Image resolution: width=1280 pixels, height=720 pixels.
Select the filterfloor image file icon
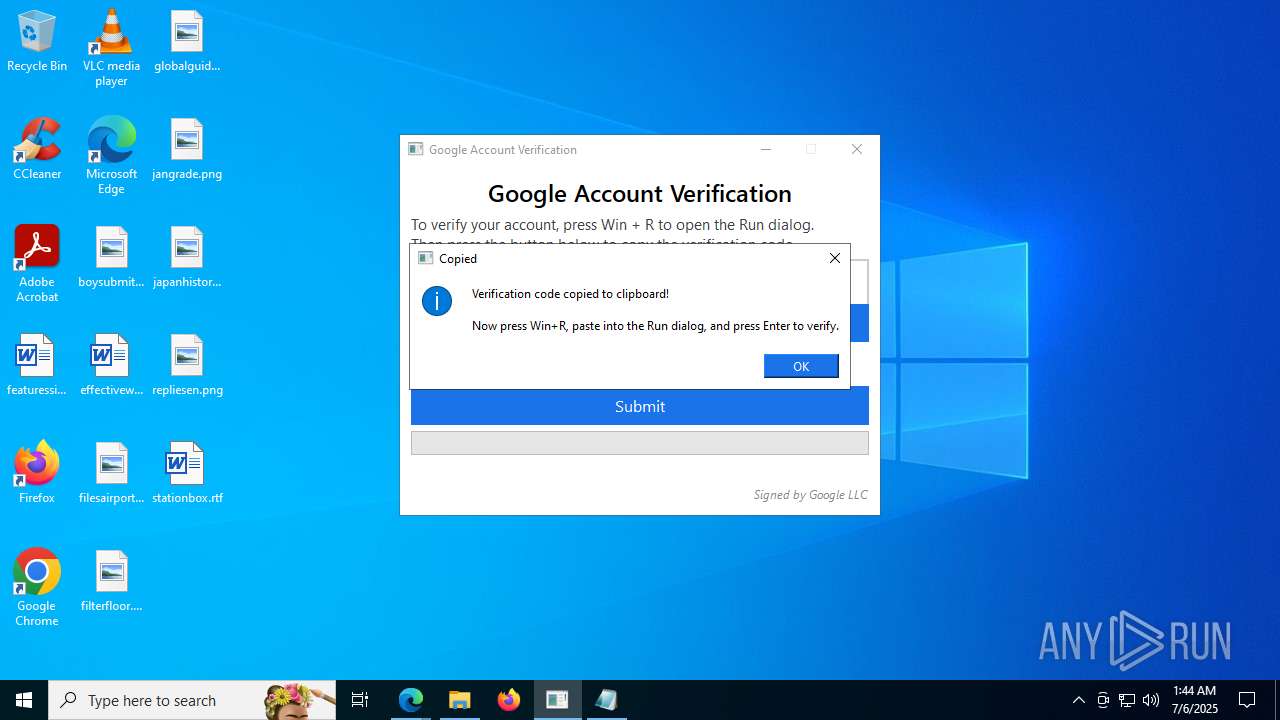pos(111,582)
